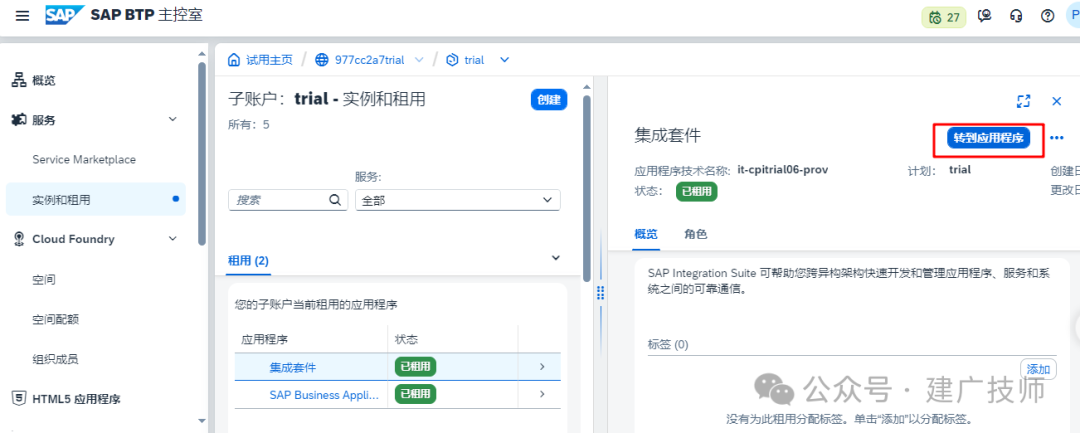Screen dimensions: 1080x433
Task: Collapse the Cloud Foundry sidebar section
Action: 173,239
